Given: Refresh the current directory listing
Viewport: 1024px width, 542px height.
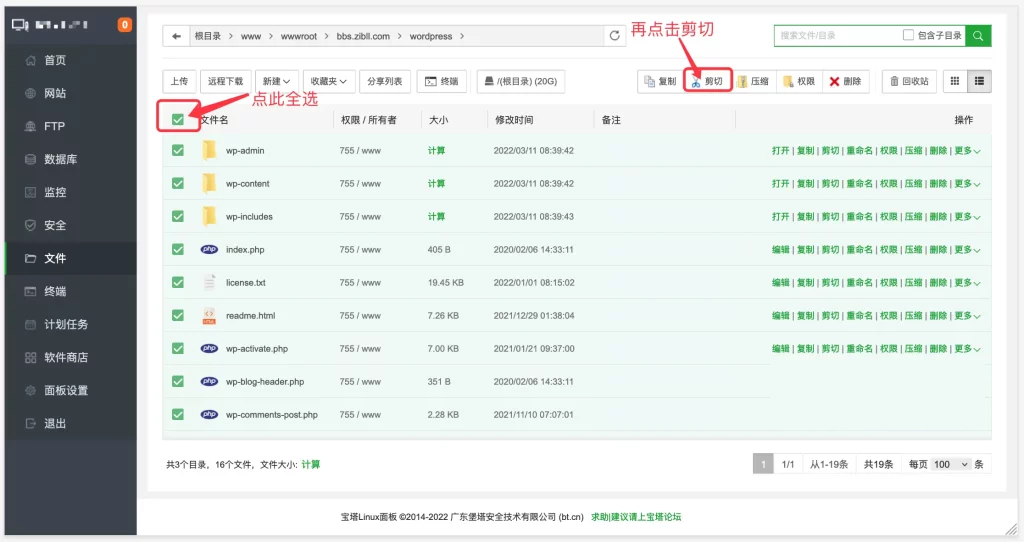Looking at the screenshot, I should (615, 36).
